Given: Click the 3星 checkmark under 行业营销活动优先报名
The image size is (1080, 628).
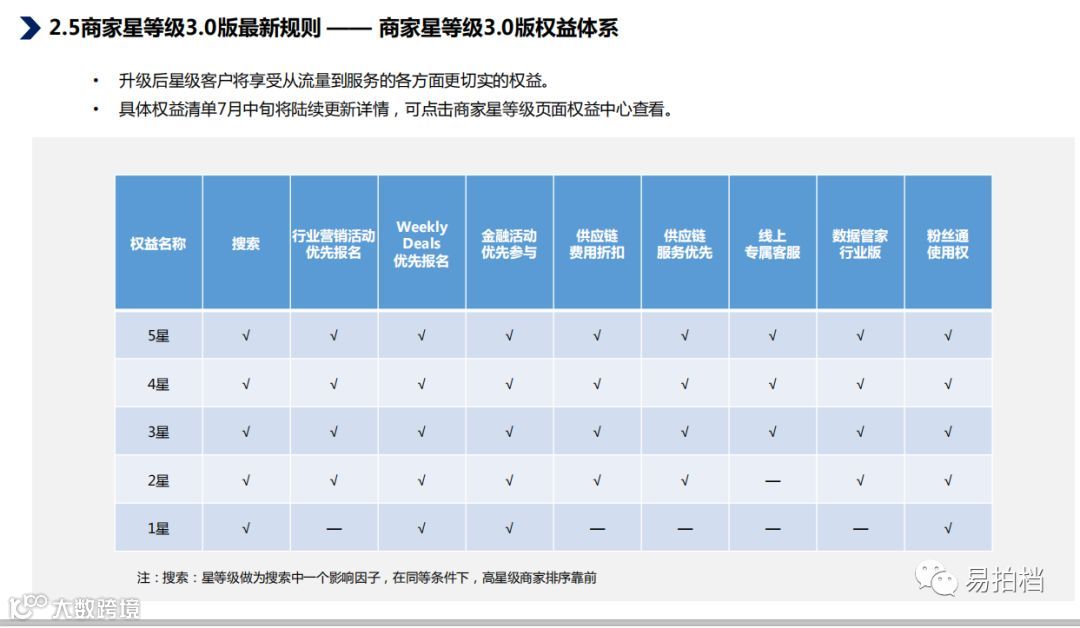Looking at the screenshot, I should 333,432.
